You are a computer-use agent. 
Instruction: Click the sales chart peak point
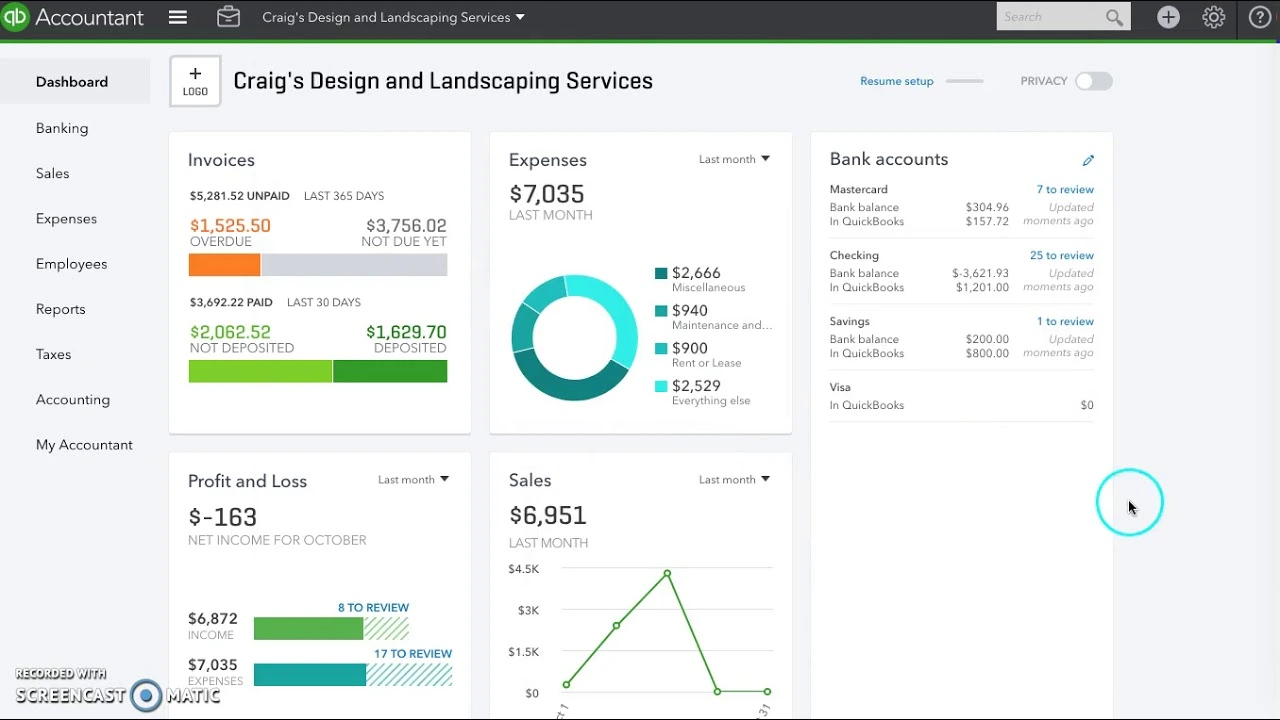(x=667, y=574)
